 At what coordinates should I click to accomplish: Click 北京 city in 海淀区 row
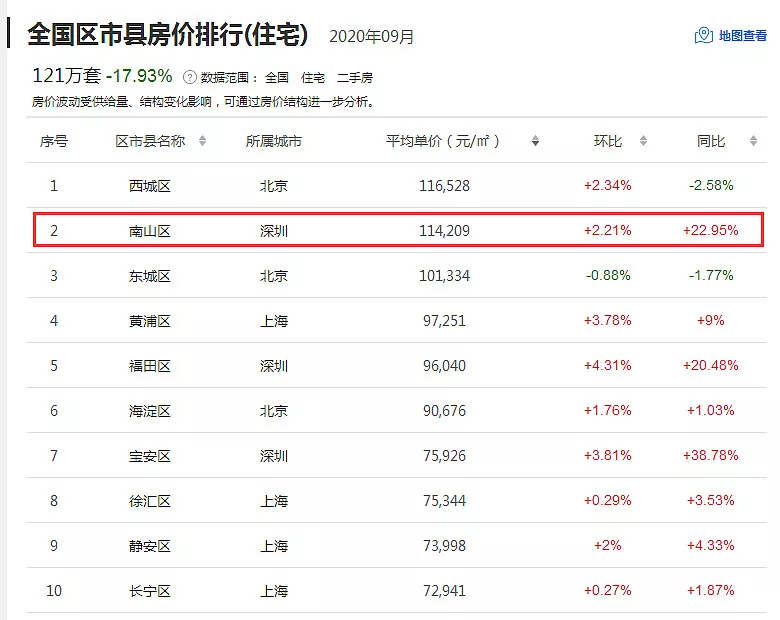[x=274, y=411]
